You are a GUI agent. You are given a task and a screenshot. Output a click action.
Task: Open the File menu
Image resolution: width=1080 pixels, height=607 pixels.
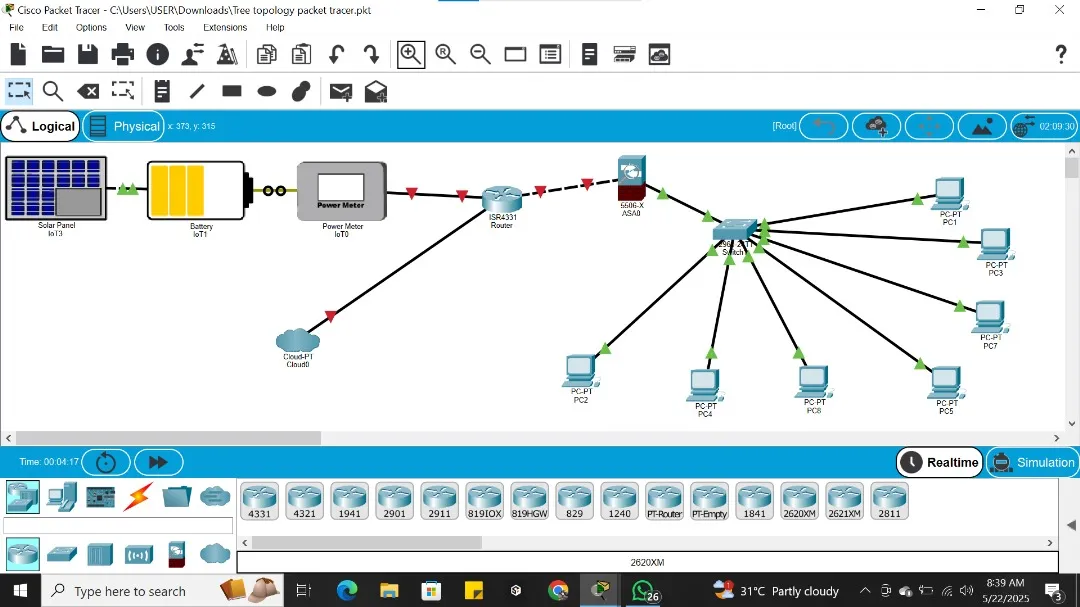coord(17,28)
